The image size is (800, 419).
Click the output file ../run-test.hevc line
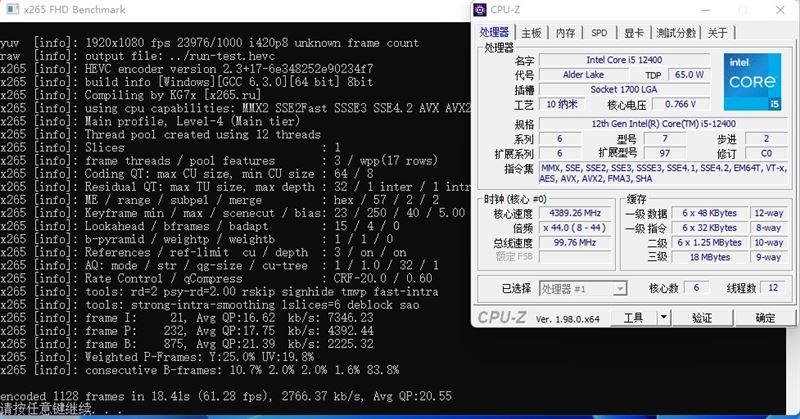click(x=138, y=56)
